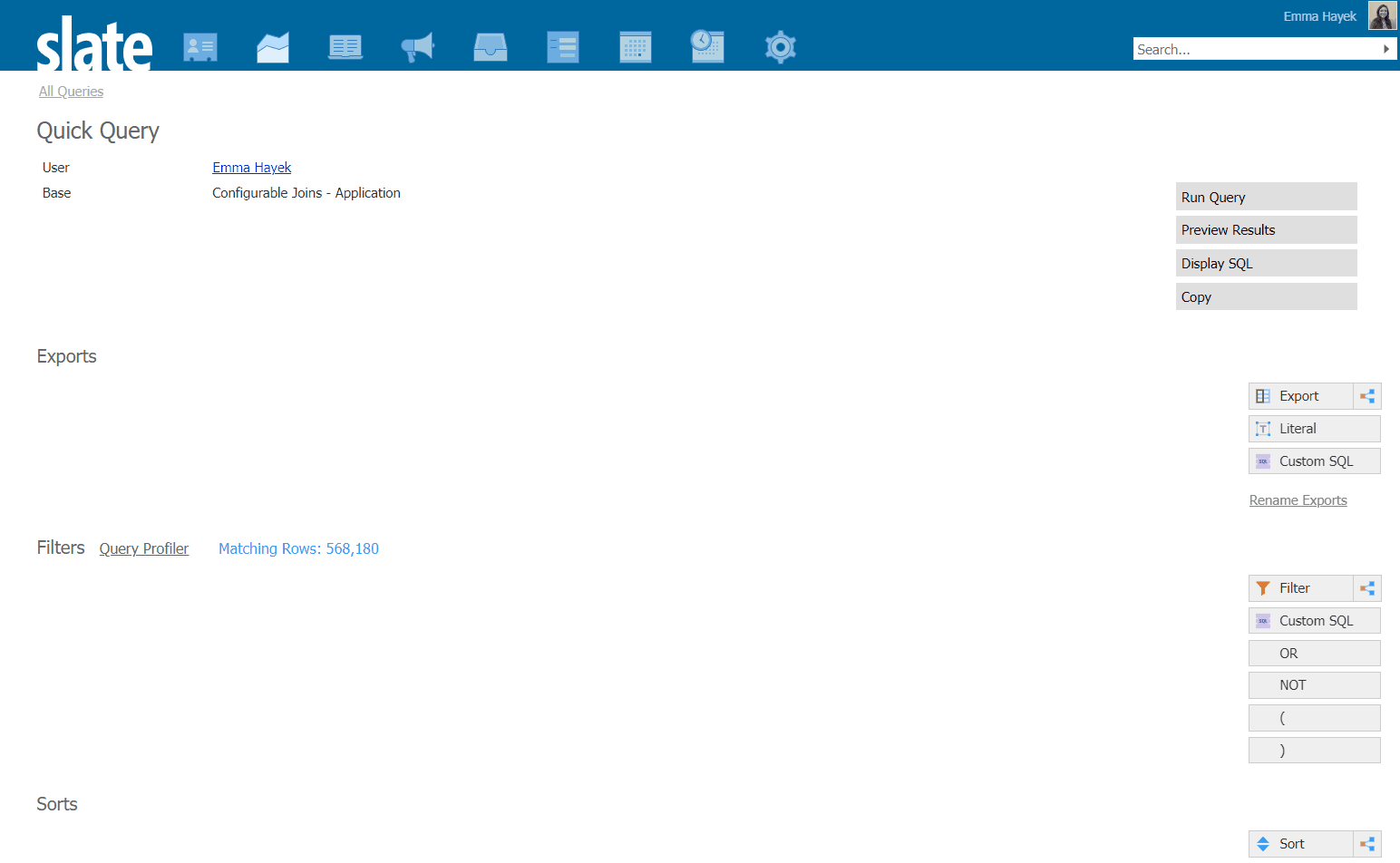
Task: Add a Sort
Action: [1300, 844]
